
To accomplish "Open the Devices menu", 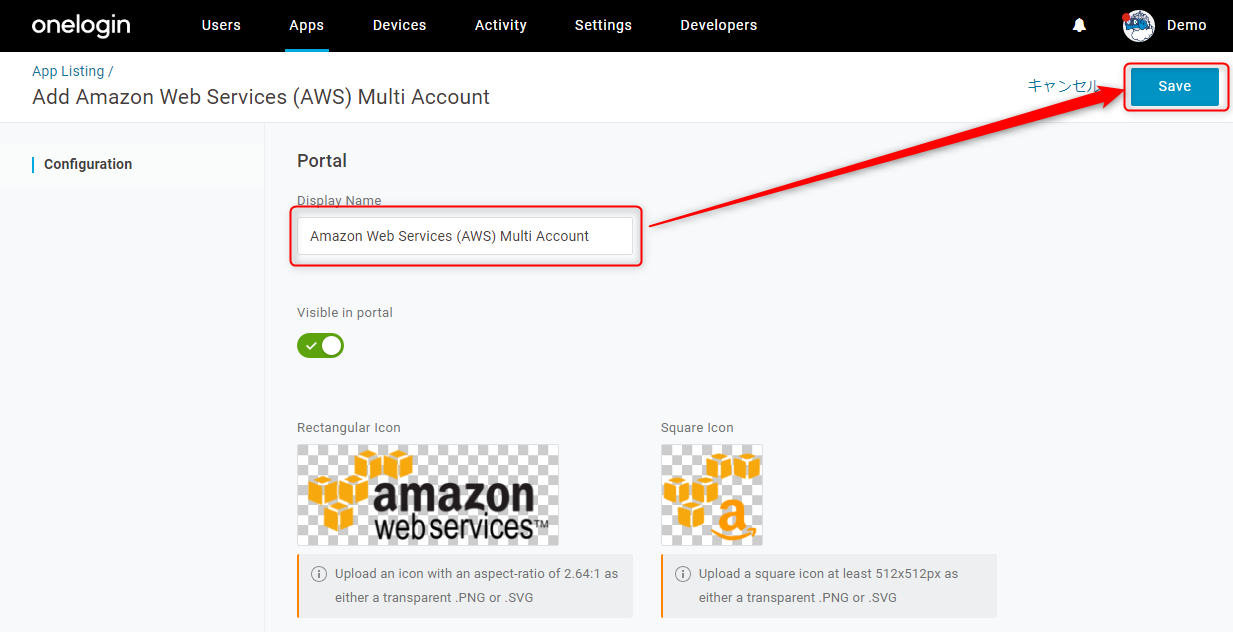I will (399, 26).
